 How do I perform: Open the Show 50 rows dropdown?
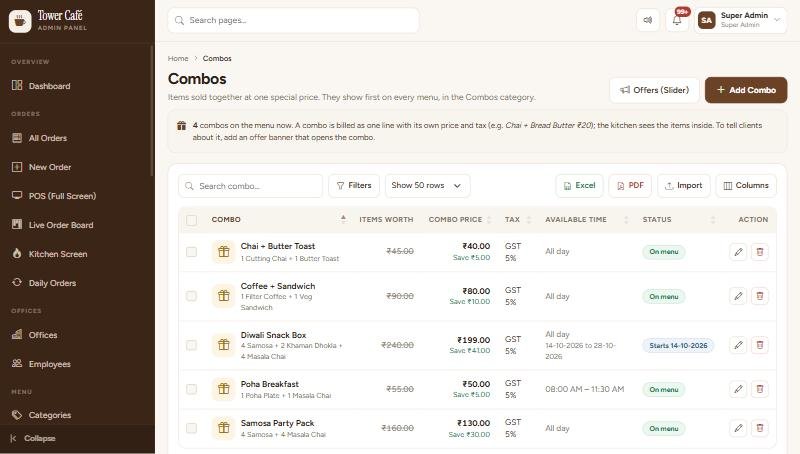428,186
